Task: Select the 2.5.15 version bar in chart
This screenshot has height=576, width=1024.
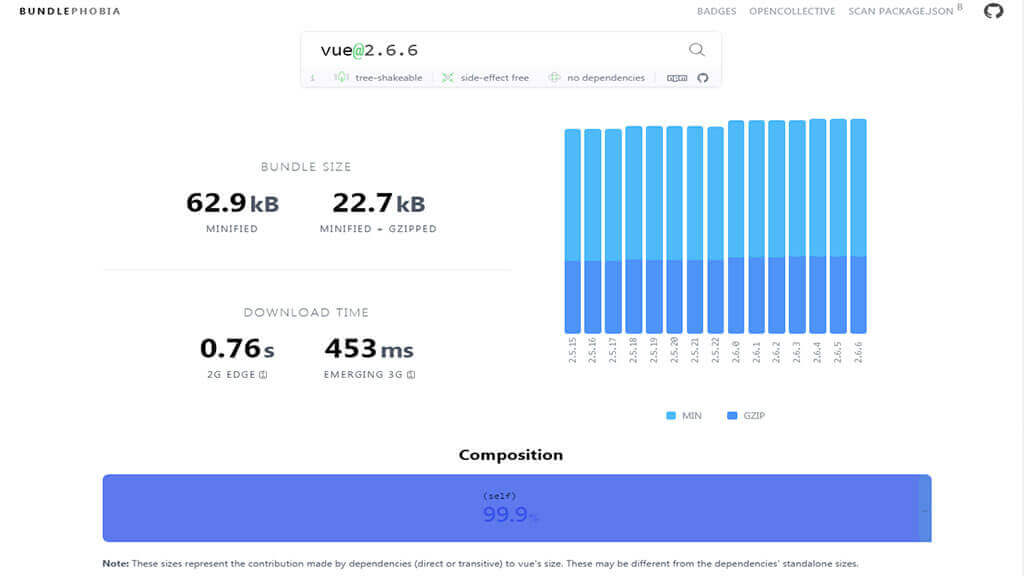Action: click(573, 231)
